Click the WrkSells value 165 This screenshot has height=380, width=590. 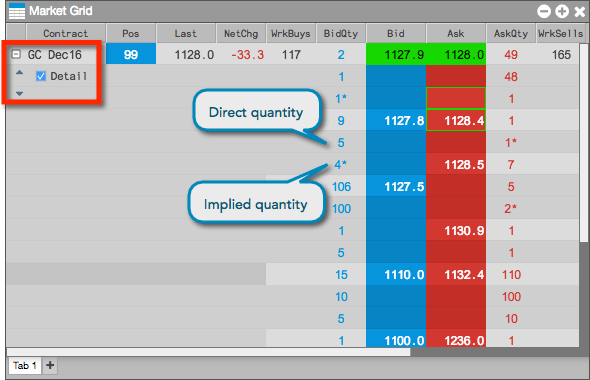click(x=561, y=55)
